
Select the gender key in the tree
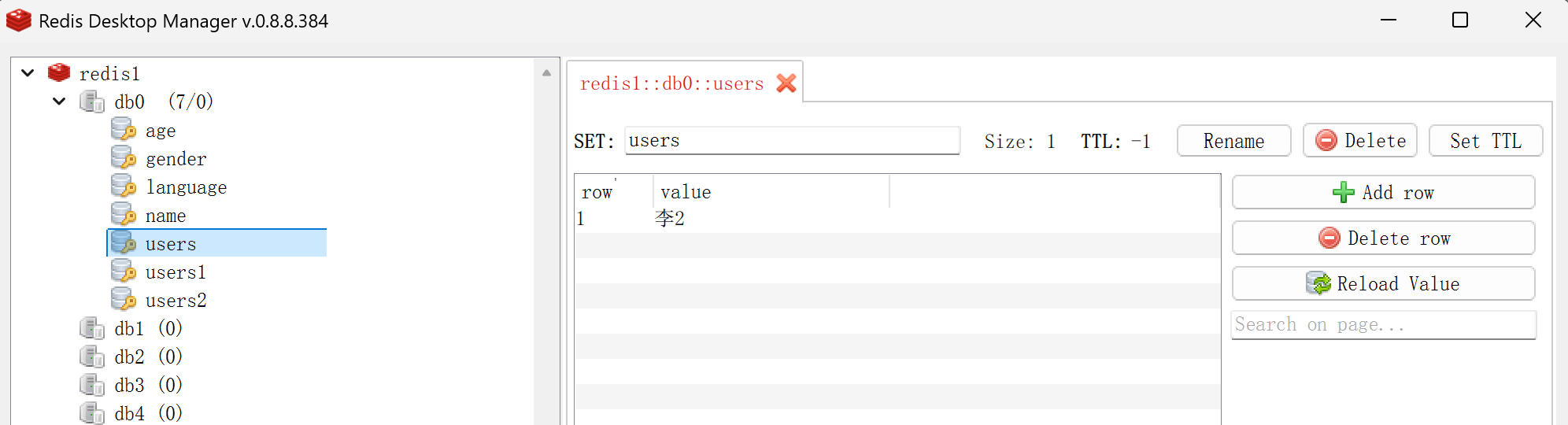click(176, 159)
